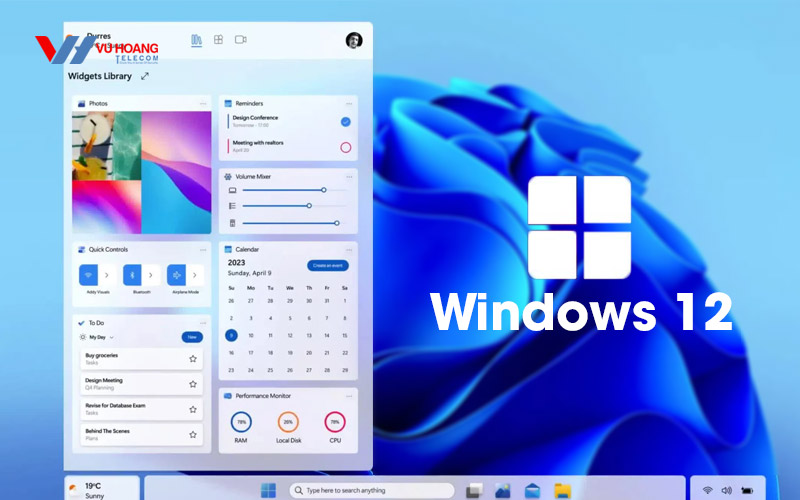Uncheck the Design Conference reminder

pyautogui.click(x=345, y=122)
